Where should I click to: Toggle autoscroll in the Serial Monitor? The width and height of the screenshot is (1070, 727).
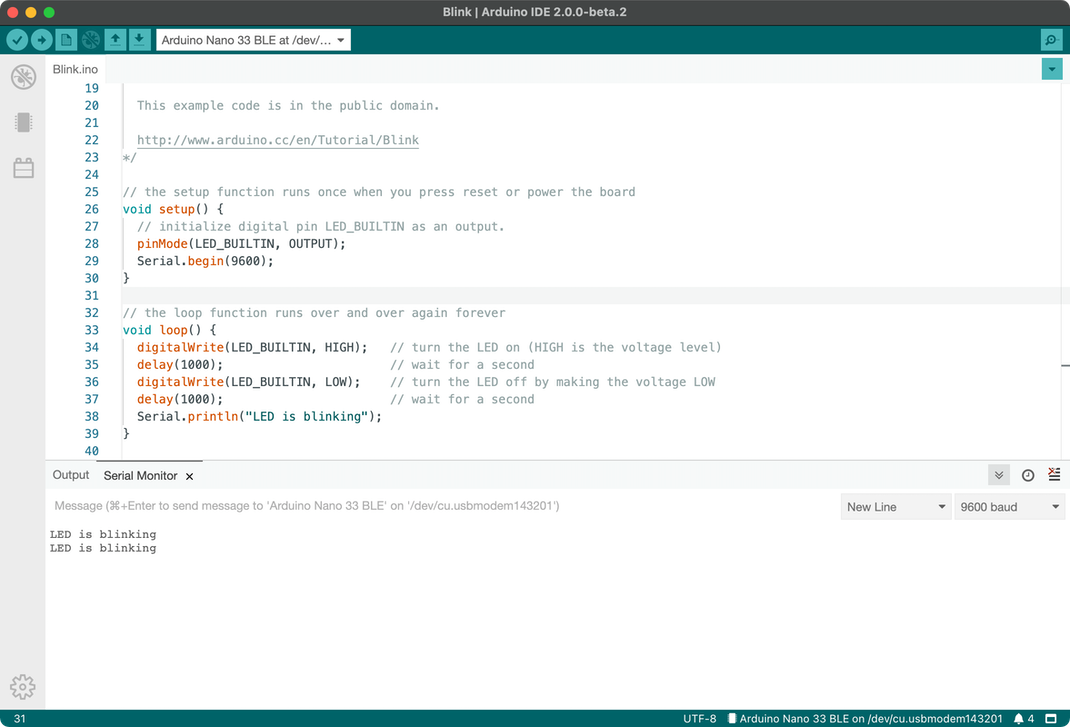998,475
